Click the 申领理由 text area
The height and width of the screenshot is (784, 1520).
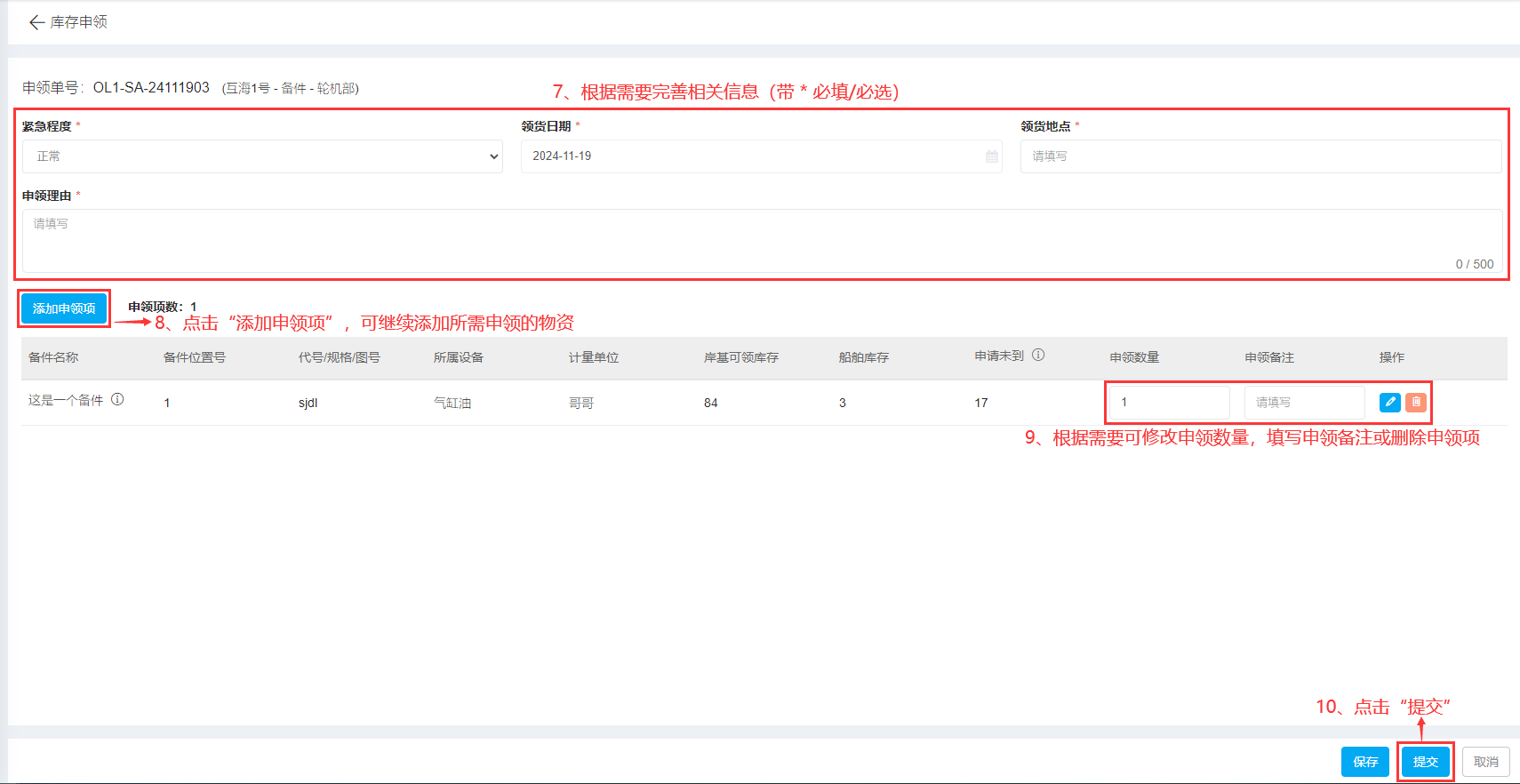[x=762, y=241]
